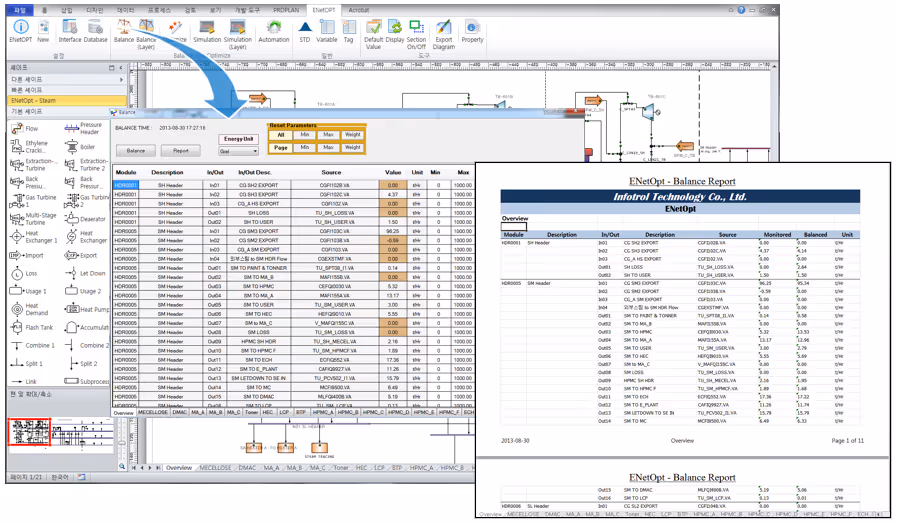Click the STD icon in ribbon
This screenshot has width=897, height=523.
305,31
